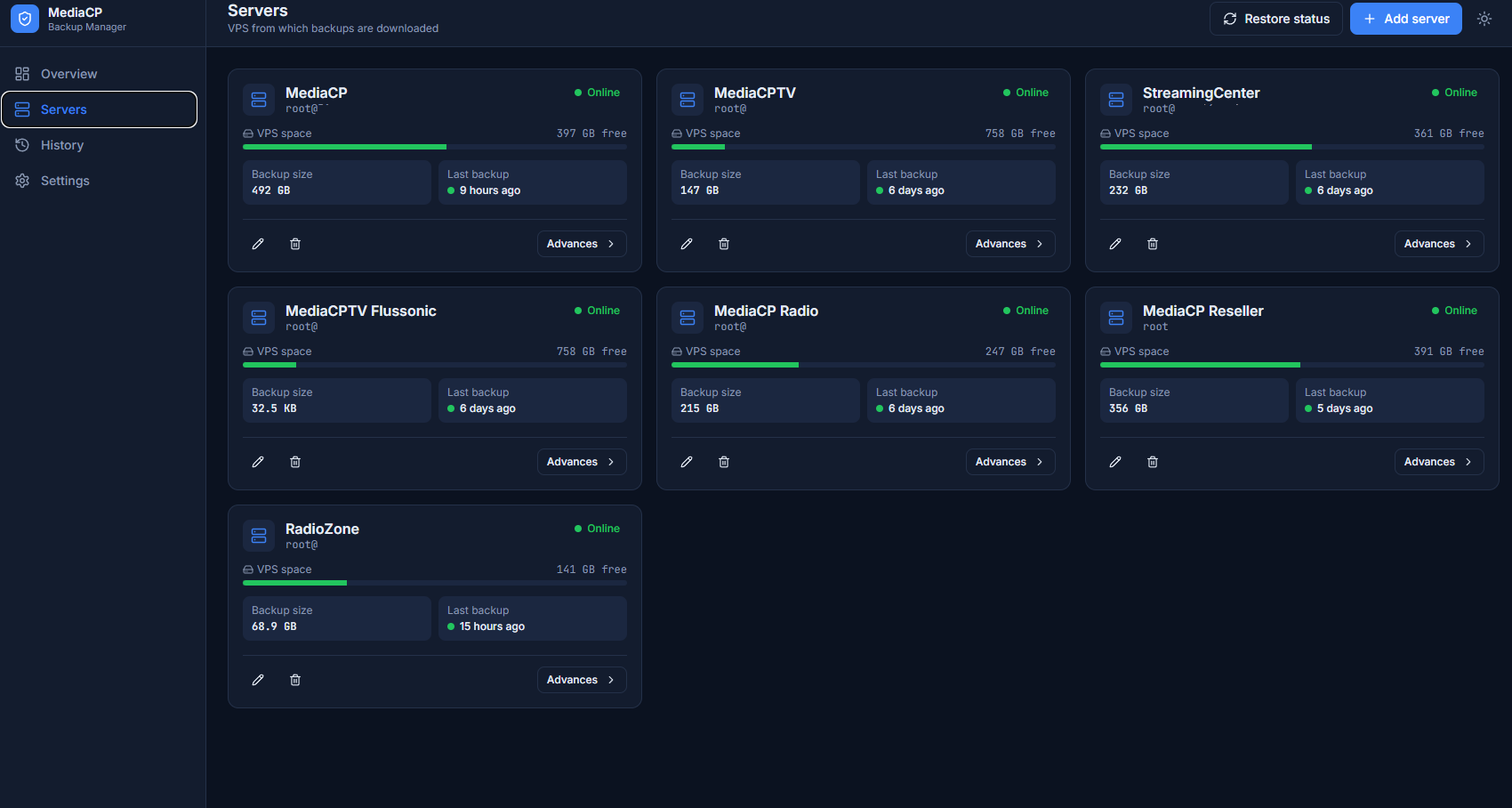Delete the MediaCP server with trash icon
The height and width of the screenshot is (808, 1512).
(x=295, y=244)
